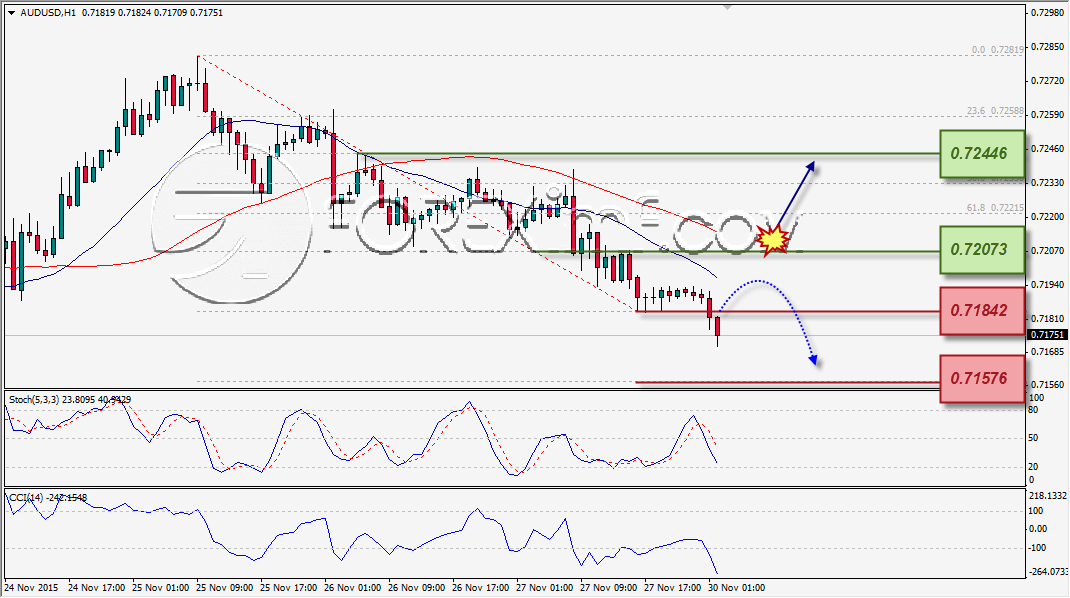
Task: Click the 0.72460 price scale value
Action: pyautogui.click(x=1047, y=149)
